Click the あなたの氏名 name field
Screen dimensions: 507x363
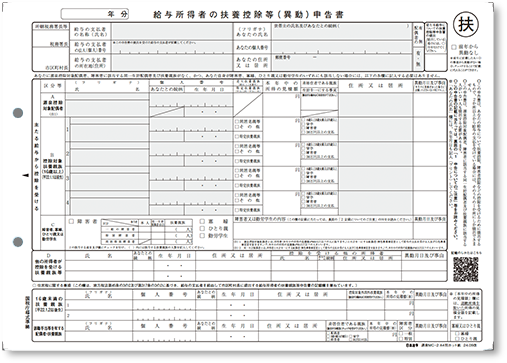[x=342, y=32]
